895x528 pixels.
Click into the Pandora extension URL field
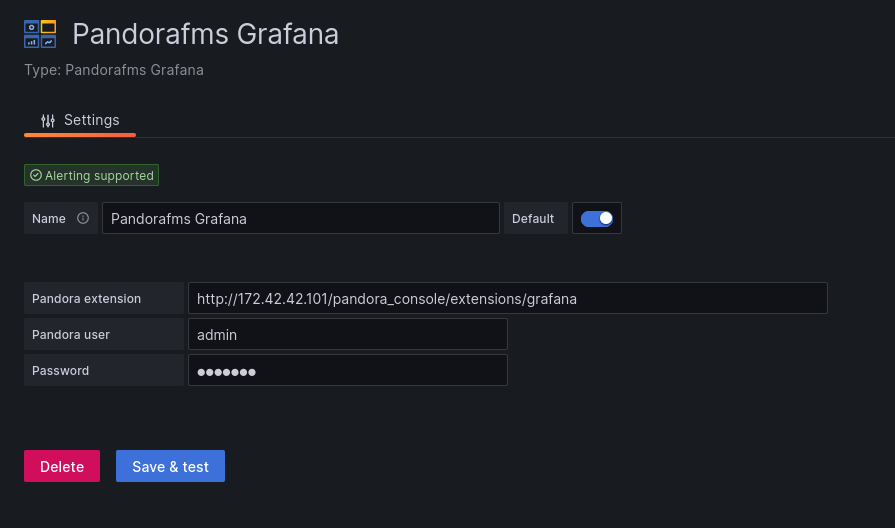click(x=507, y=298)
